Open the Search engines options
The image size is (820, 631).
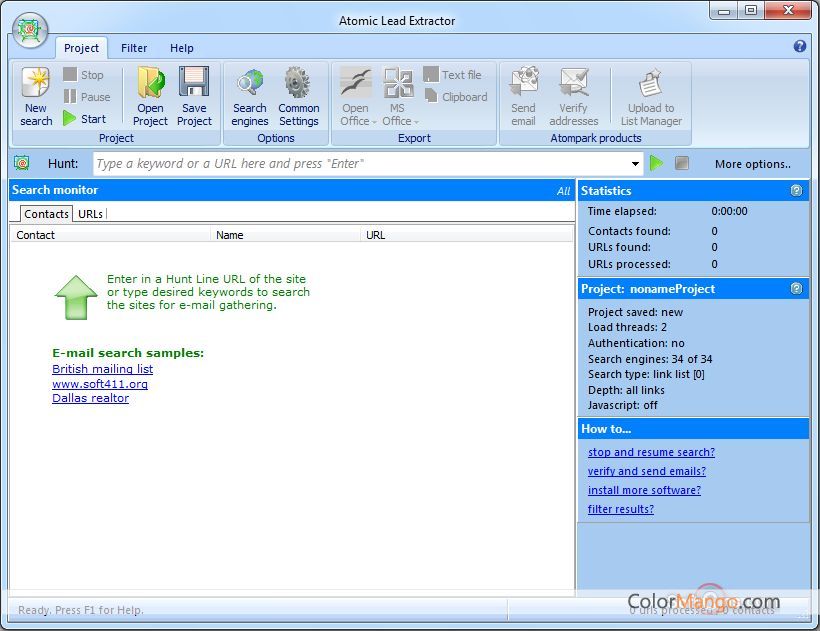coord(249,97)
